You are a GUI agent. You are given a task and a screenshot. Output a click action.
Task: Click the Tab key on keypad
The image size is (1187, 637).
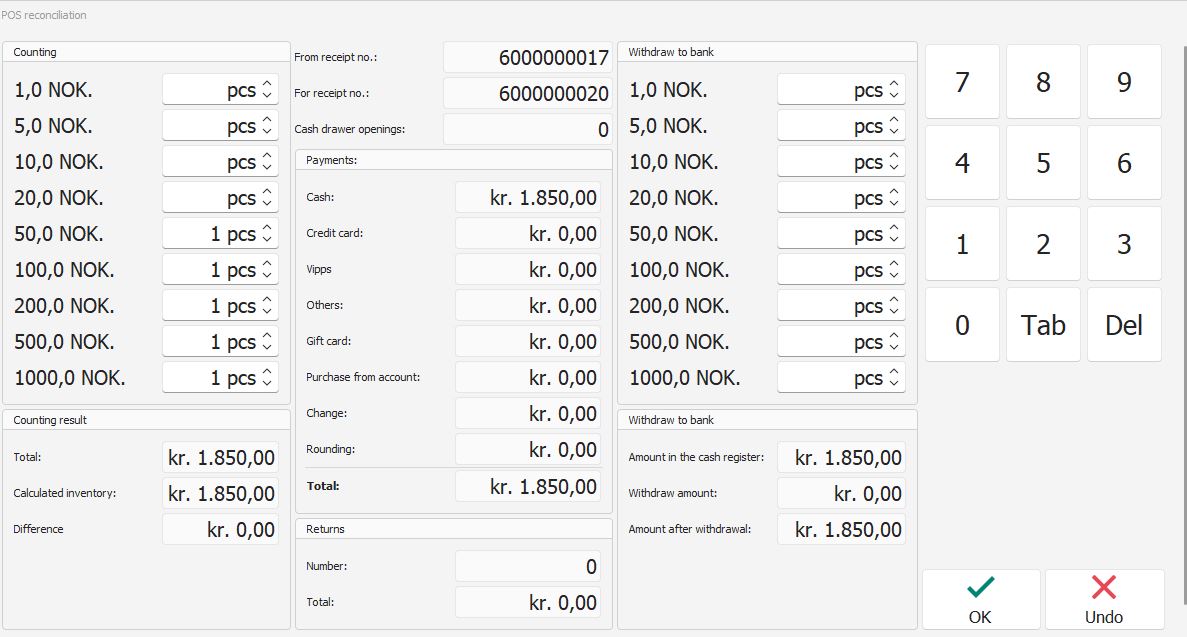pyautogui.click(x=1043, y=325)
